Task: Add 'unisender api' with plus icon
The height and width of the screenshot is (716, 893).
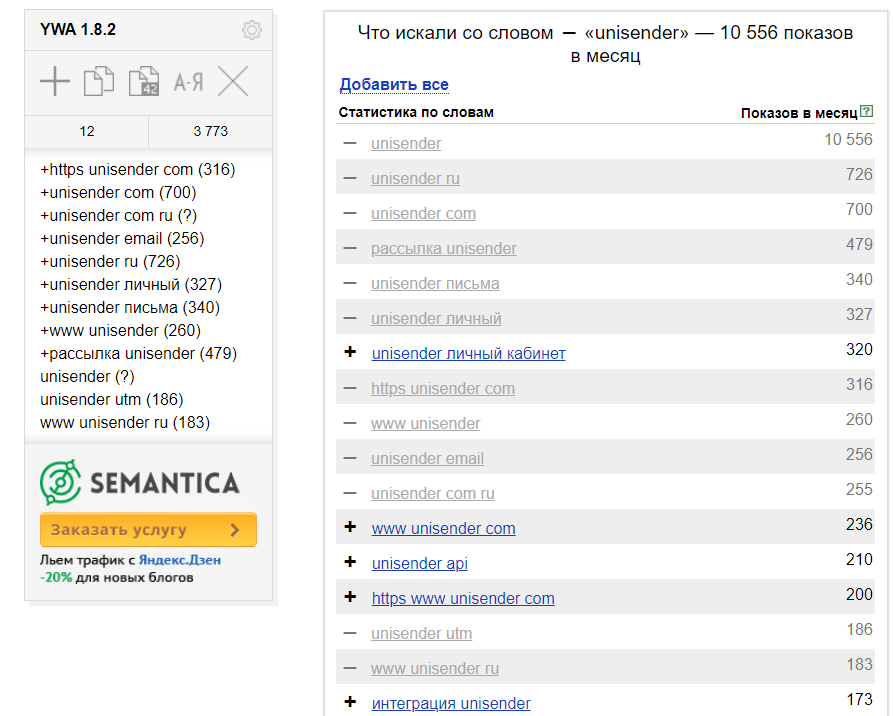Action: click(350, 562)
